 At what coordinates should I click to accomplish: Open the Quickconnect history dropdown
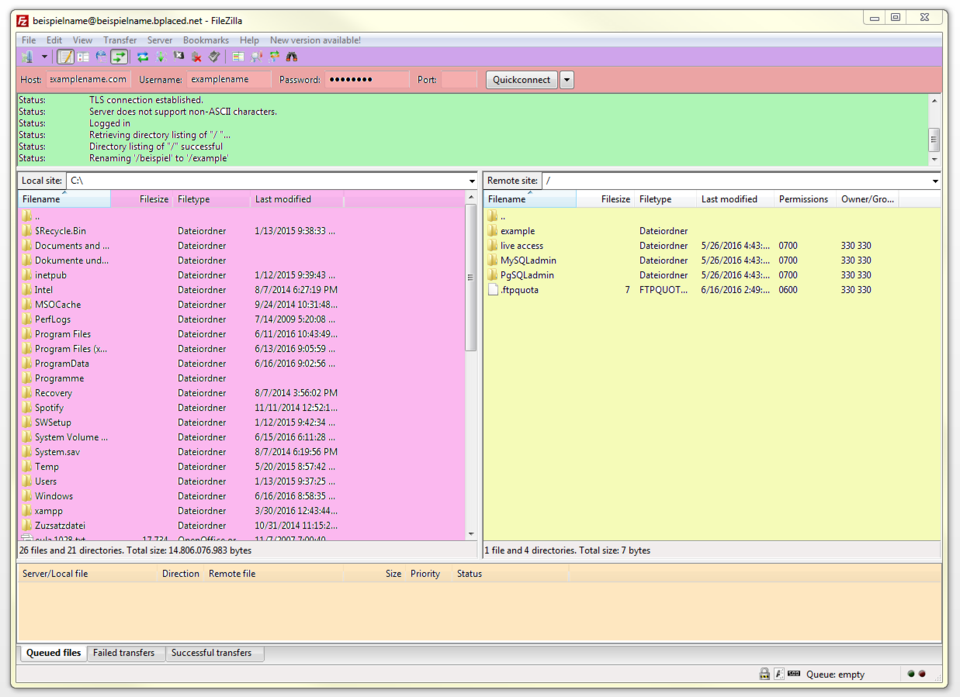click(566, 80)
